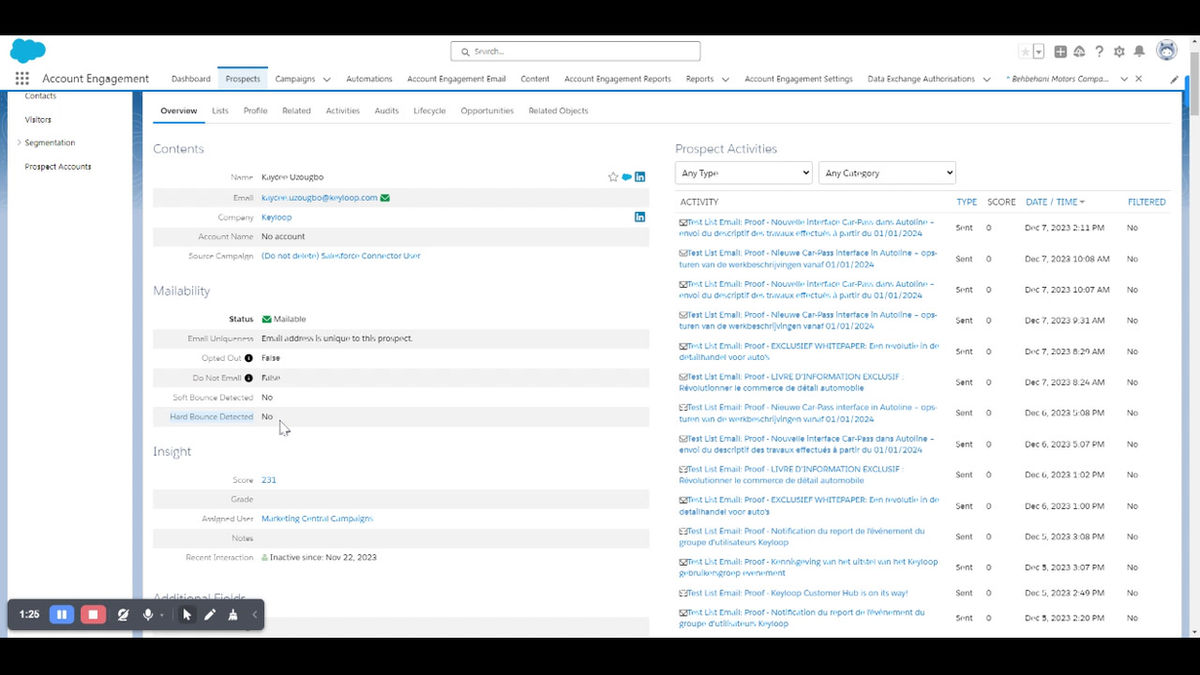Screen dimensions: 1200x675
Task: Toggle the webcam off icon in recorder
Action: point(123,614)
